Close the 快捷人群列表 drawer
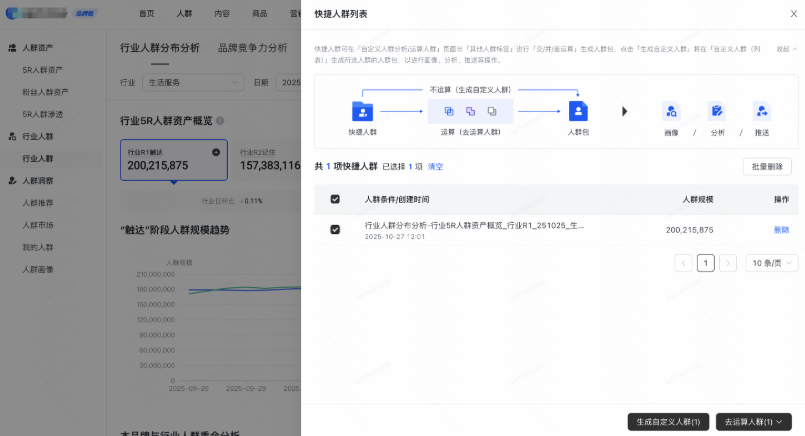The width and height of the screenshot is (805, 436). [x=794, y=14]
